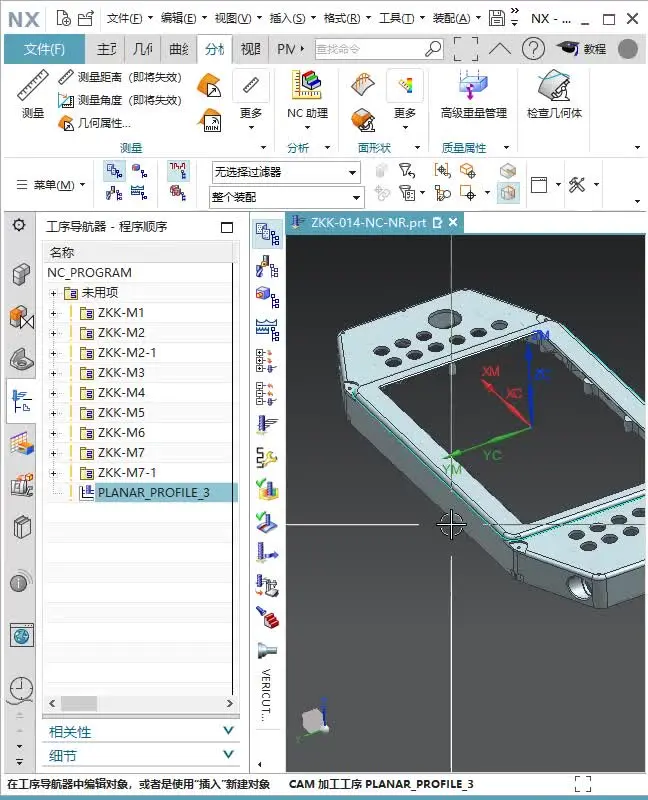Click Advanced Mass Management (高级重量管理) icon
Image resolution: width=648 pixels, height=800 pixels.
[473, 89]
